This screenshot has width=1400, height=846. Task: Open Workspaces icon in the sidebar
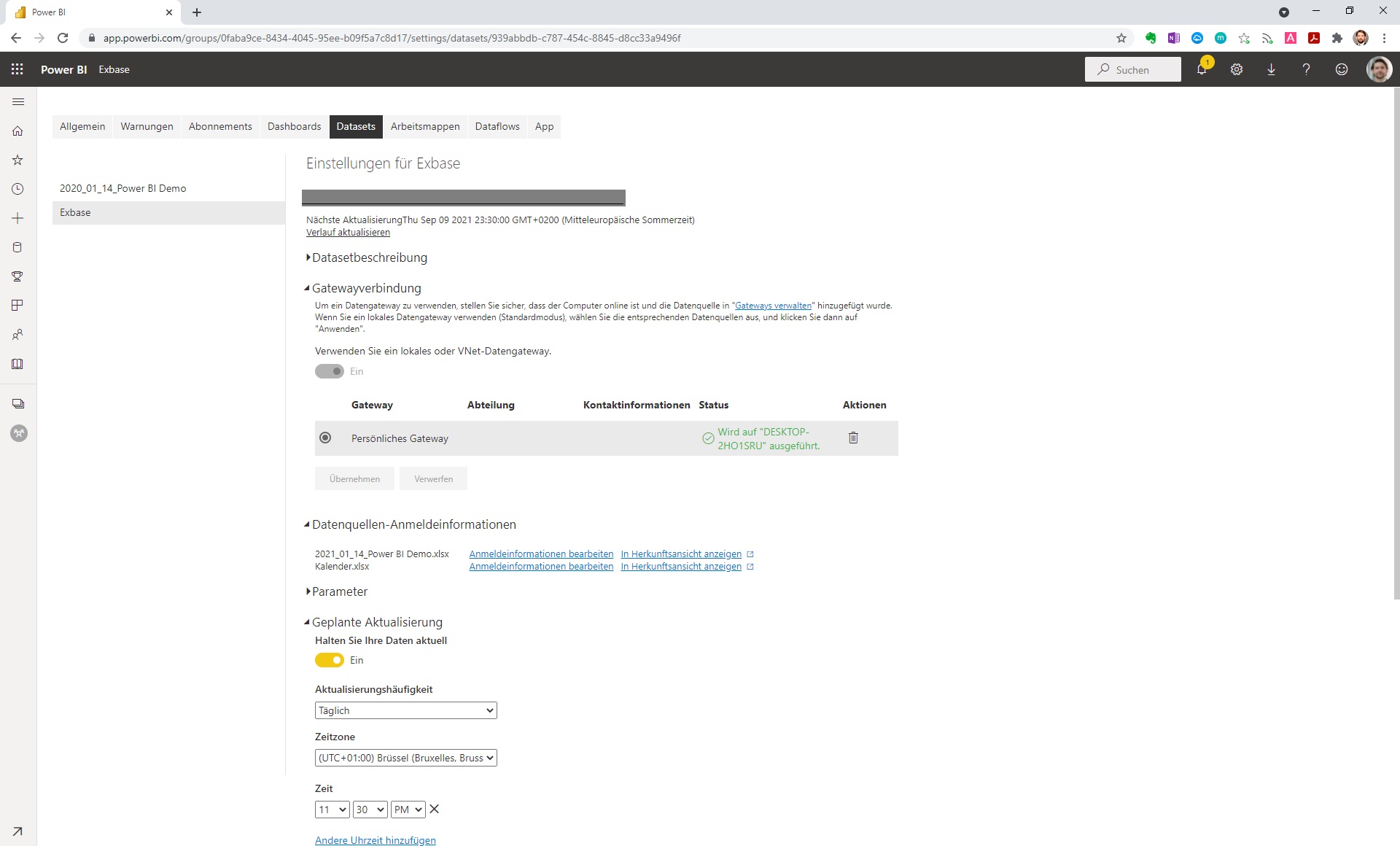18,404
